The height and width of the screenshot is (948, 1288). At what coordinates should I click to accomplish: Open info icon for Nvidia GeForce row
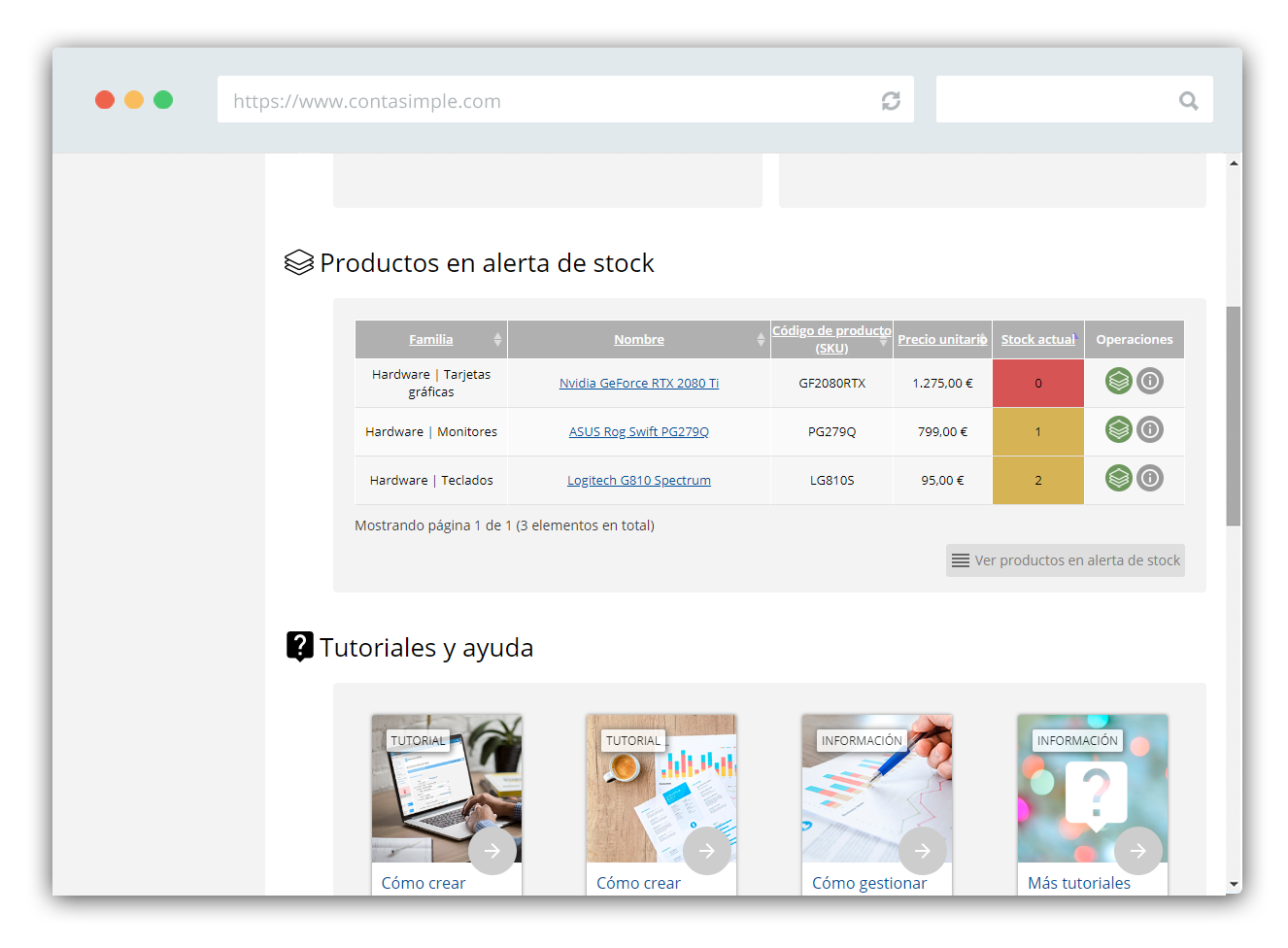[1150, 381]
